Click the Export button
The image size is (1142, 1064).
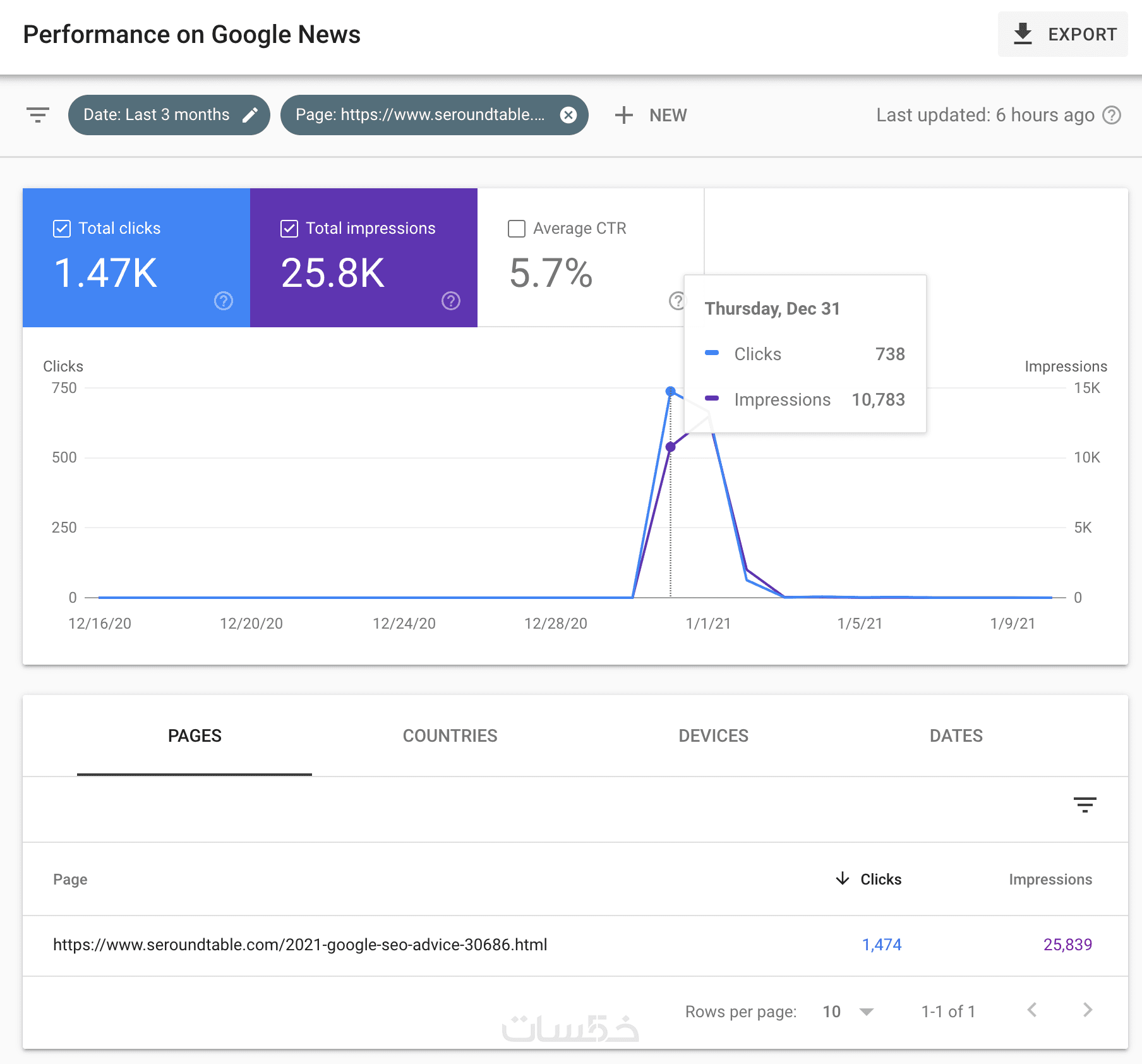(1064, 34)
